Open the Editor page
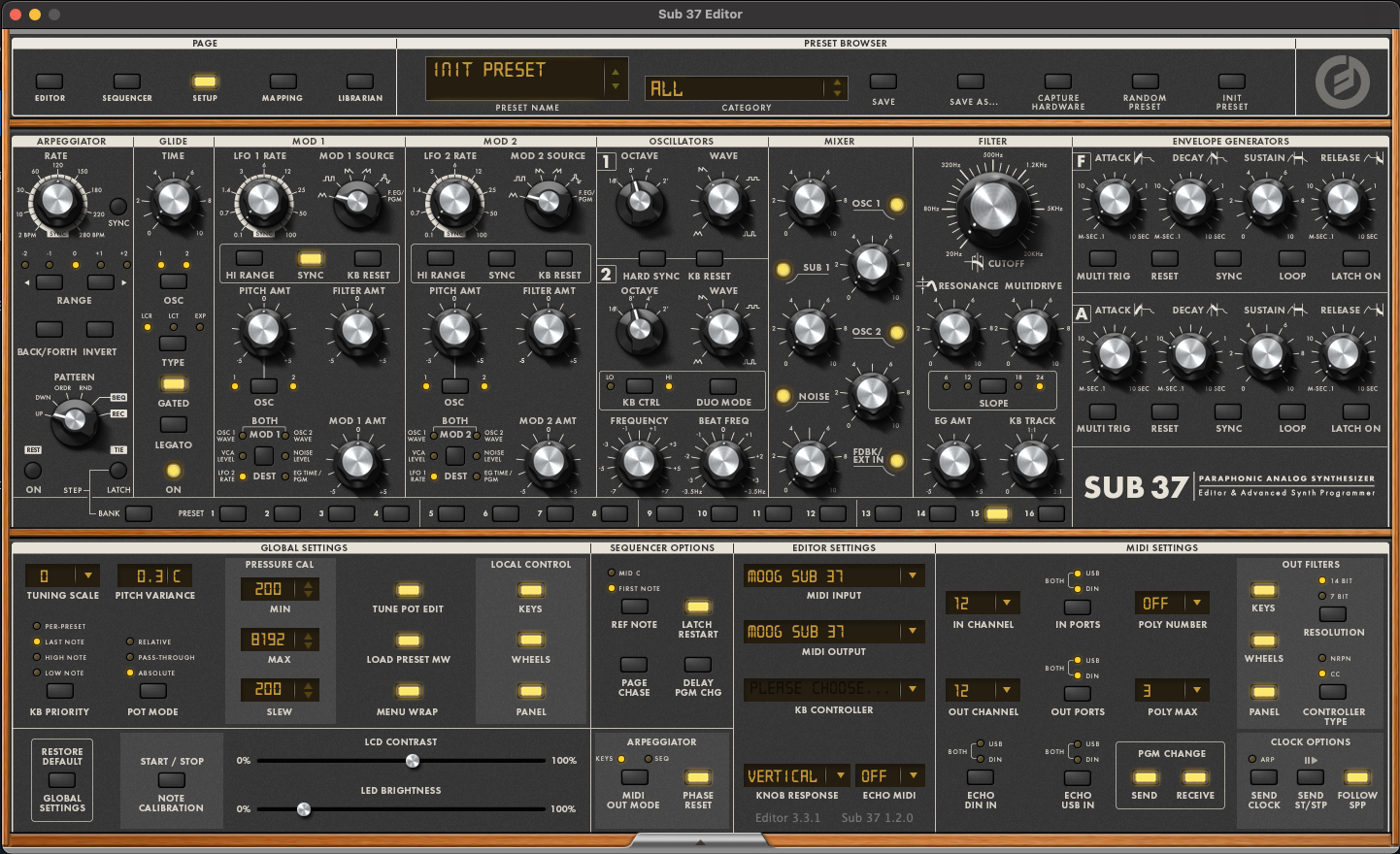The height and width of the screenshot is (854, 1400). [50, 82]
